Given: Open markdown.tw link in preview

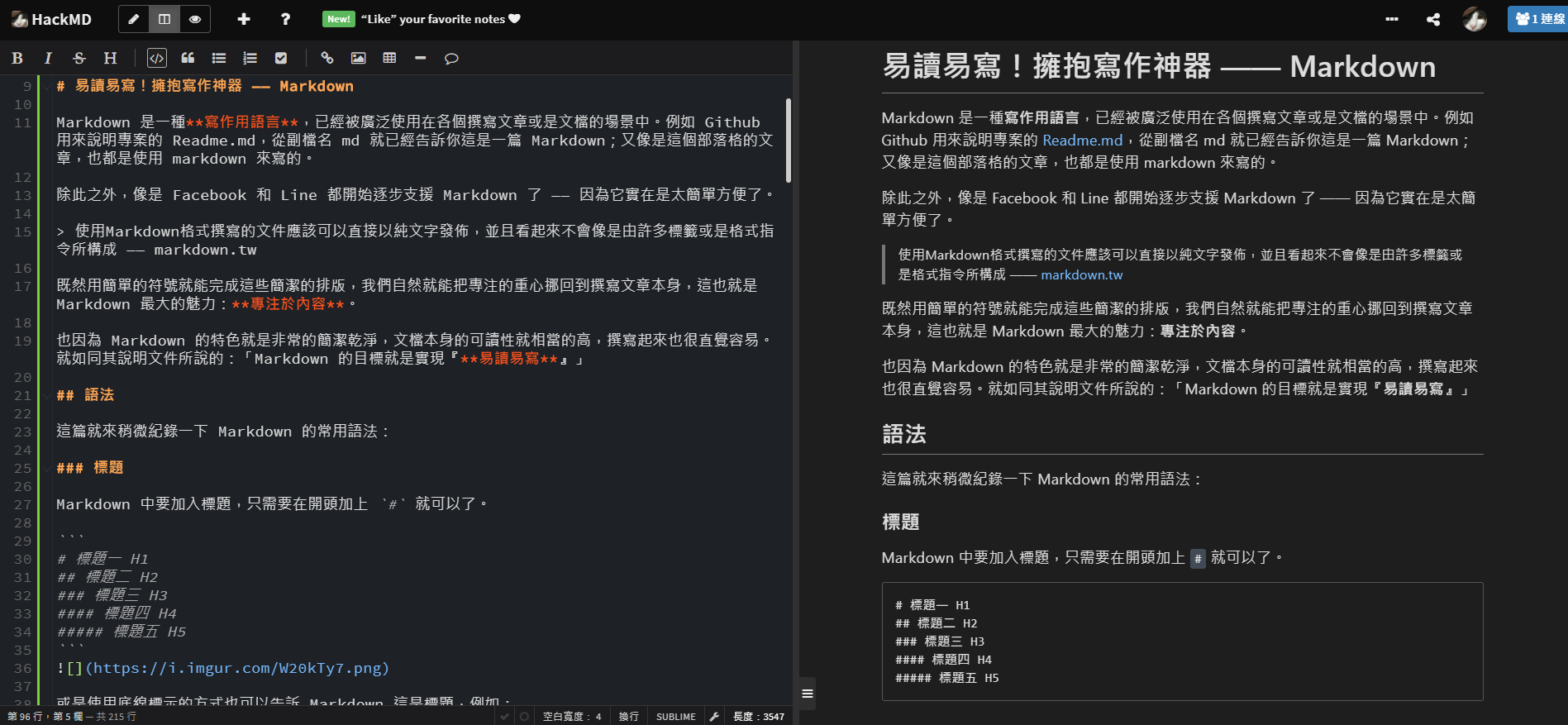Looking at the screenshot, I should coord(1081,274).
